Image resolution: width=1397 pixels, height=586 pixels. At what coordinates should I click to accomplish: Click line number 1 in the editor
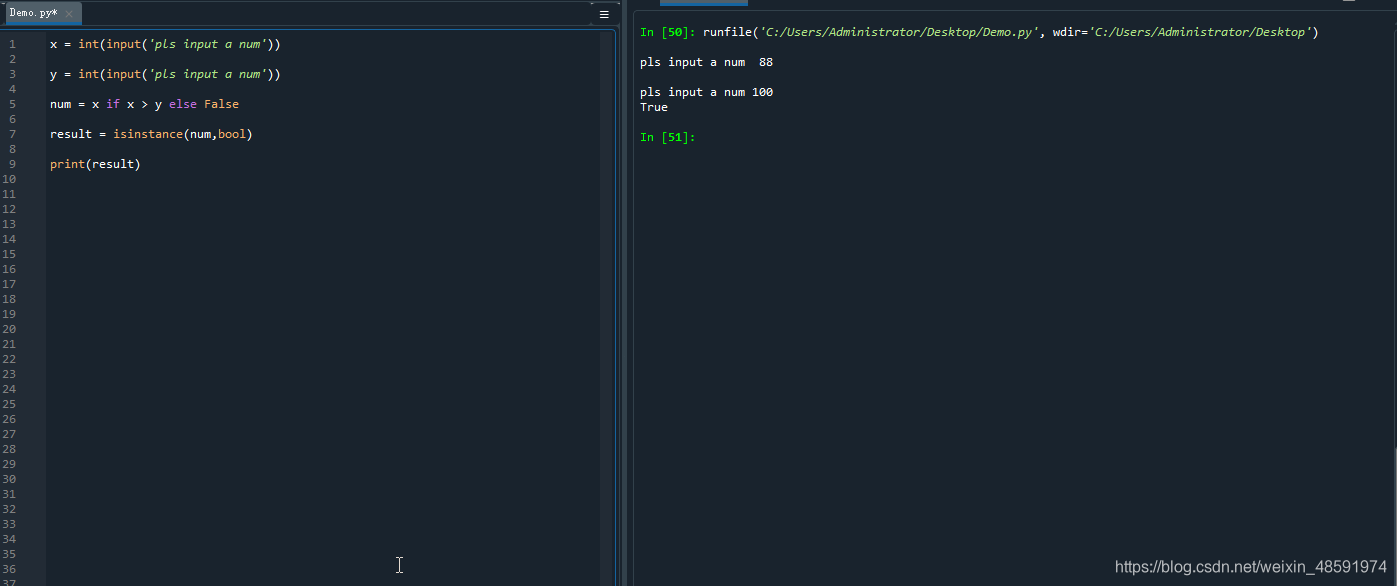pos(12,43)
